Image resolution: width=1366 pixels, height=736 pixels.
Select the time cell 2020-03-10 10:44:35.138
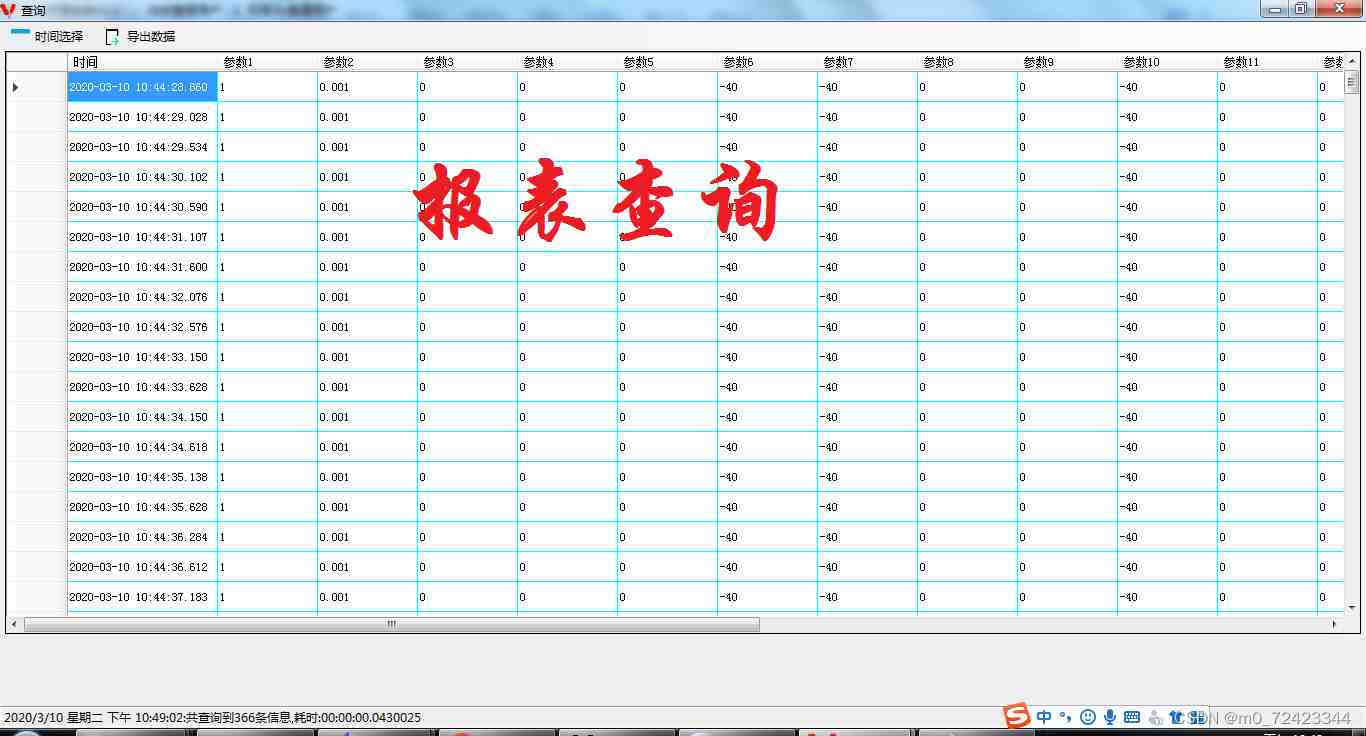142,477
